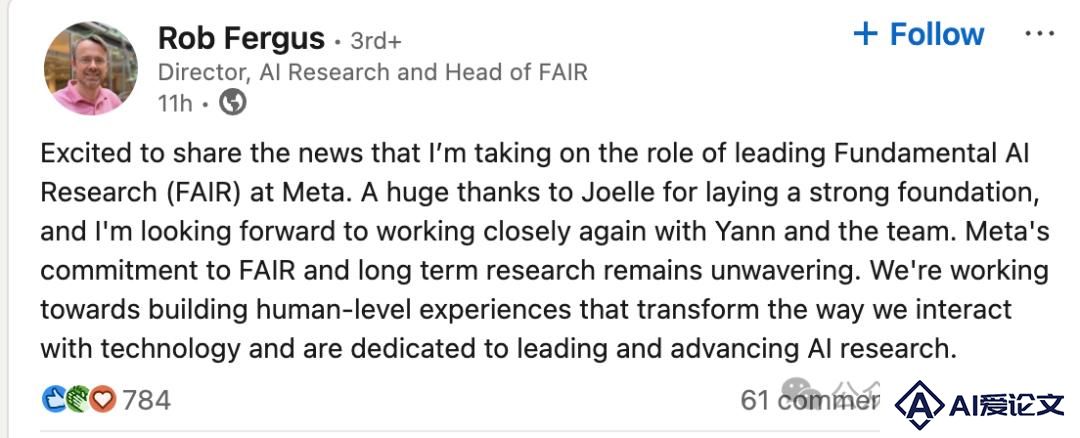The image size is (1080, 438).
Task: Click the green clapping celebrate reaction icon
Action: (78, 399)
